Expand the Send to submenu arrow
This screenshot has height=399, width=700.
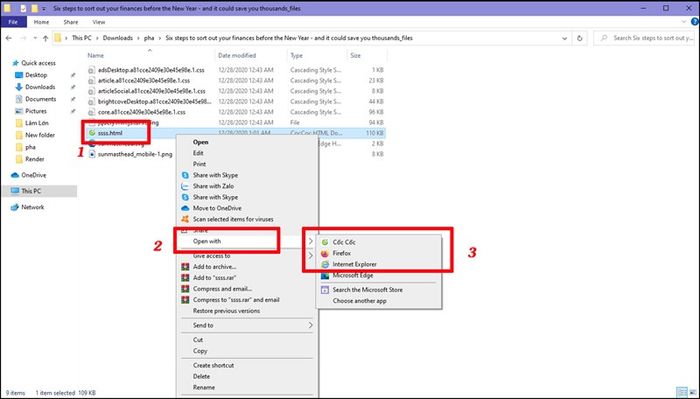[x=311, y=325]
